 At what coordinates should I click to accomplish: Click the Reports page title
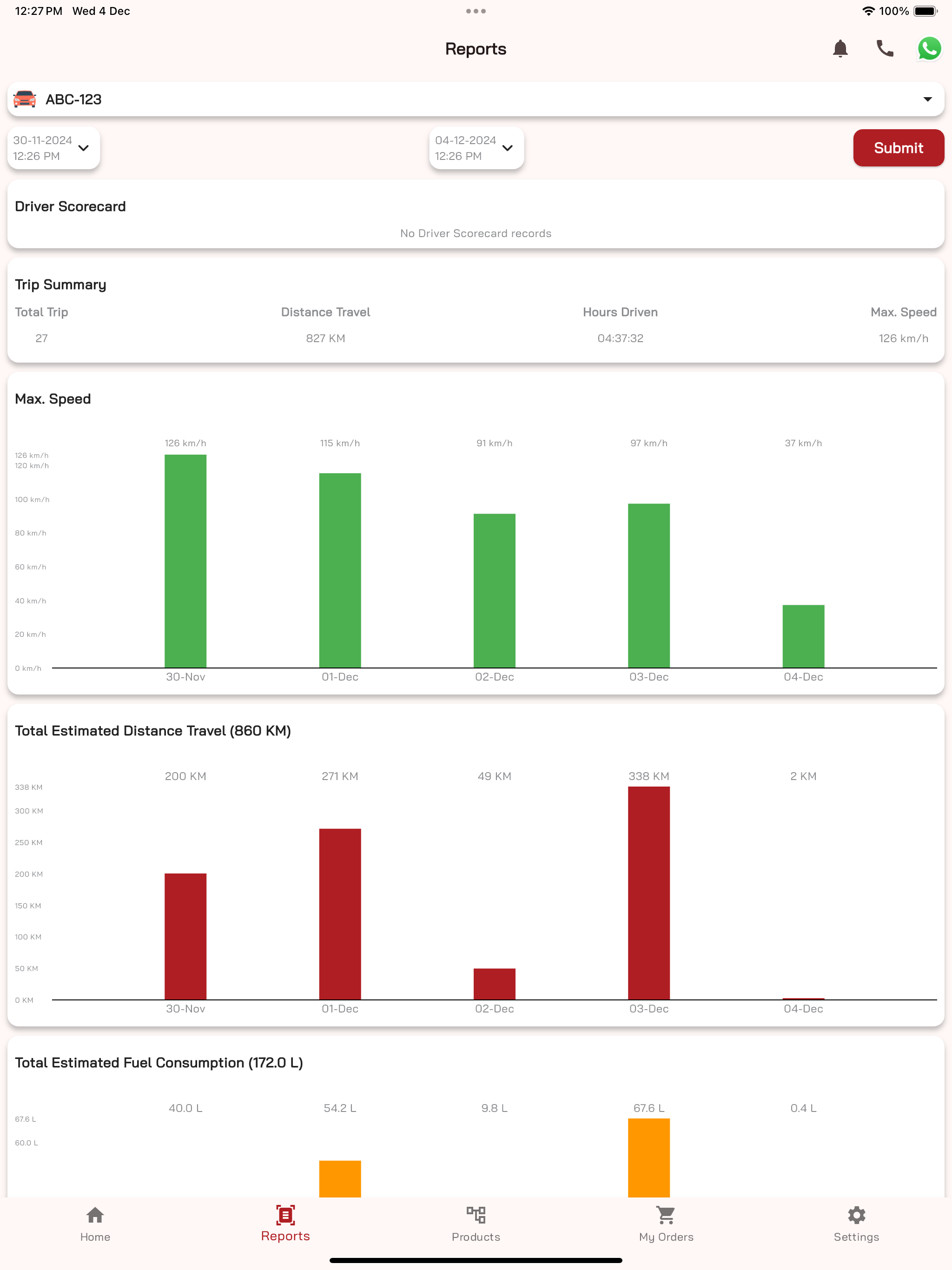click(476, 49)
